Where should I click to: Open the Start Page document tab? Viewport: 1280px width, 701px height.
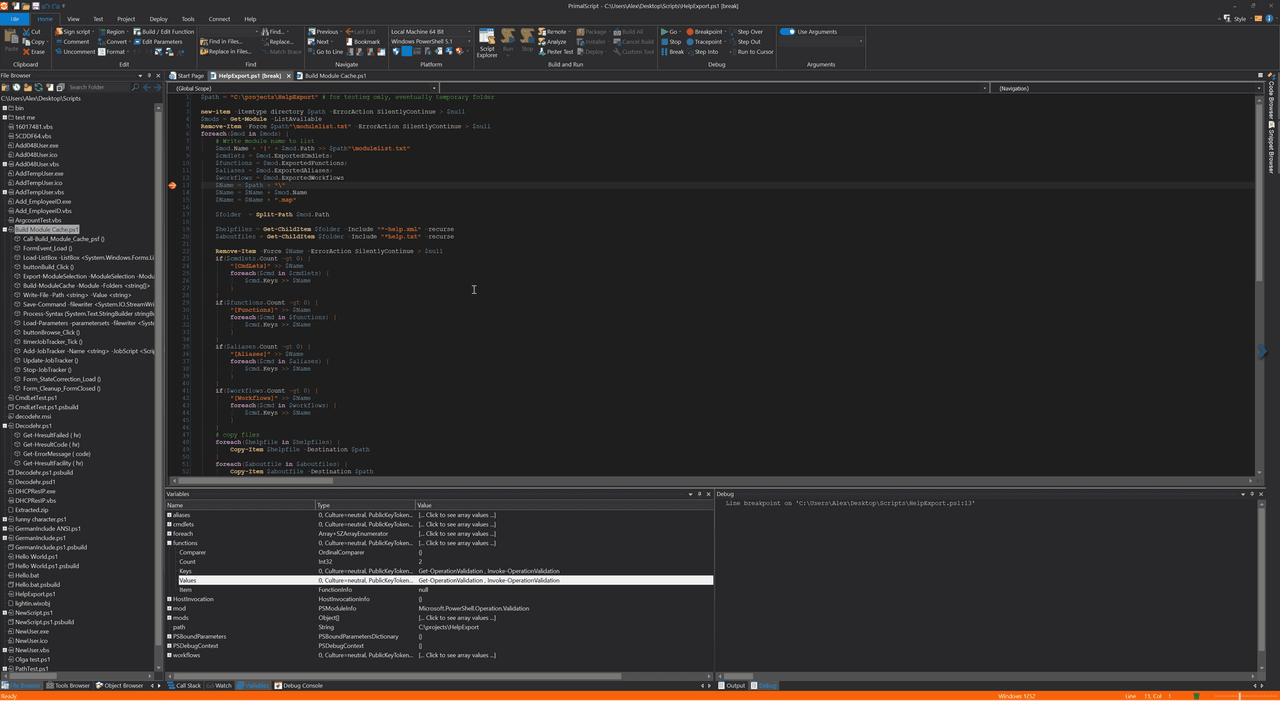tap(187, 76)
